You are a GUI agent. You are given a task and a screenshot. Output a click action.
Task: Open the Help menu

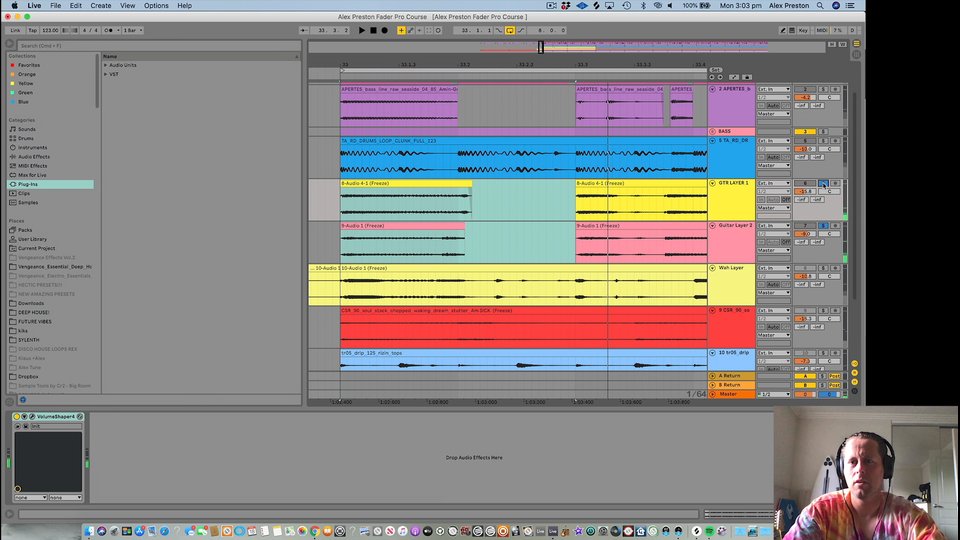click(184, 6)
